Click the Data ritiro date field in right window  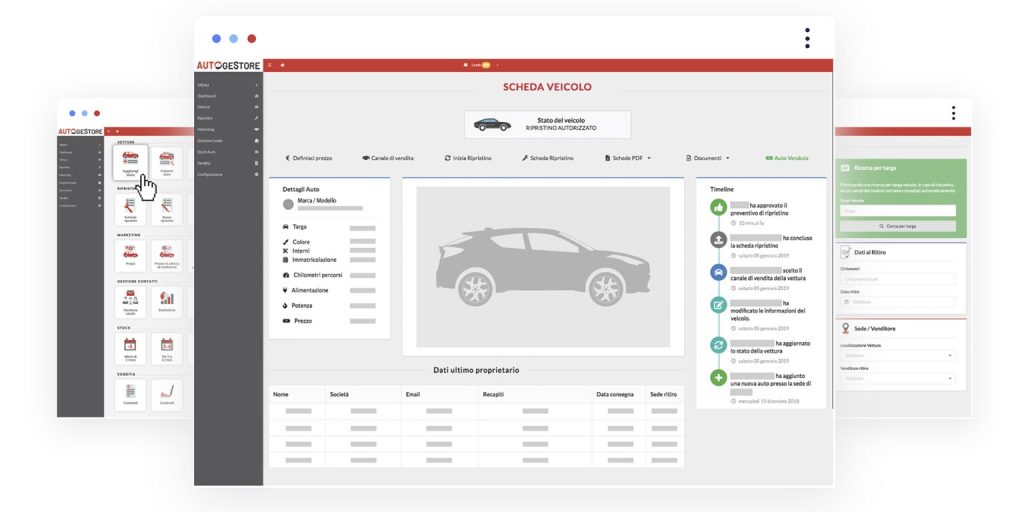(x=897, y=302)
